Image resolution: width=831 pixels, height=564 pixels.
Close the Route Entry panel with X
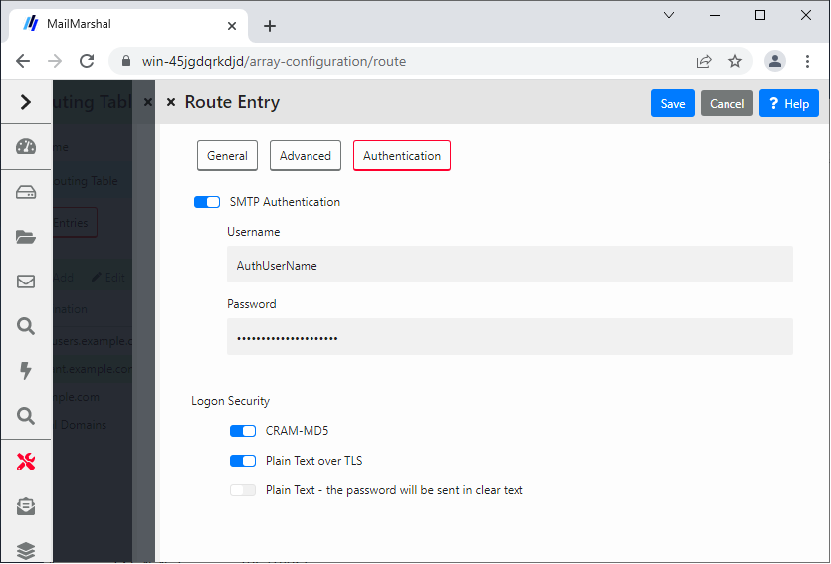pyautogui.click(x=171, y=102)
